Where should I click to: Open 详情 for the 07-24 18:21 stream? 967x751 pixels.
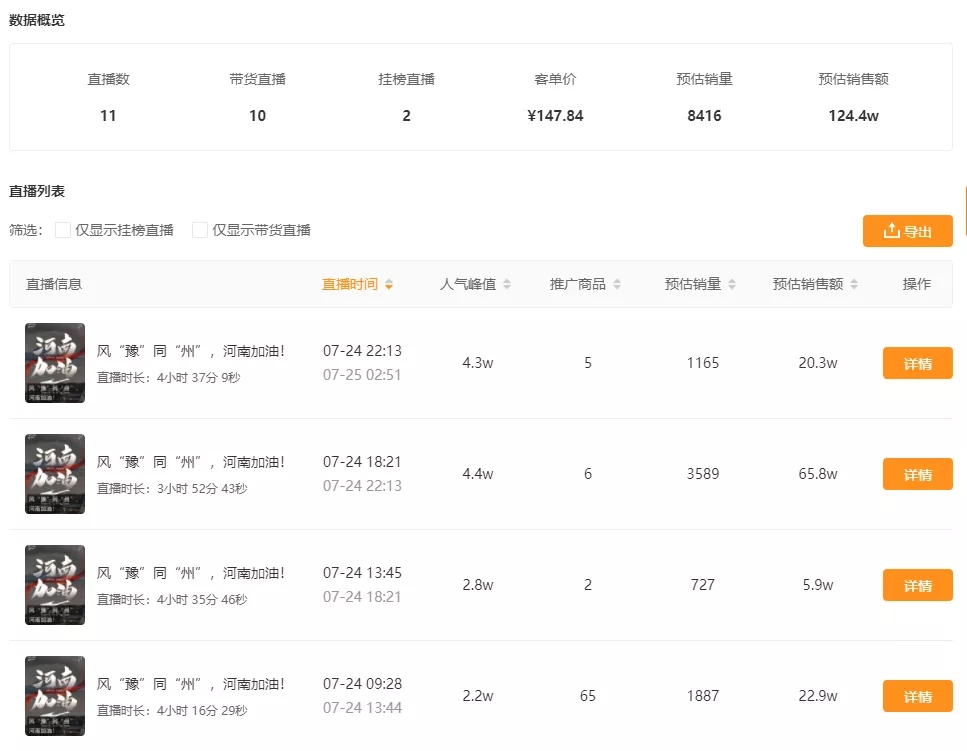point(918,474)
